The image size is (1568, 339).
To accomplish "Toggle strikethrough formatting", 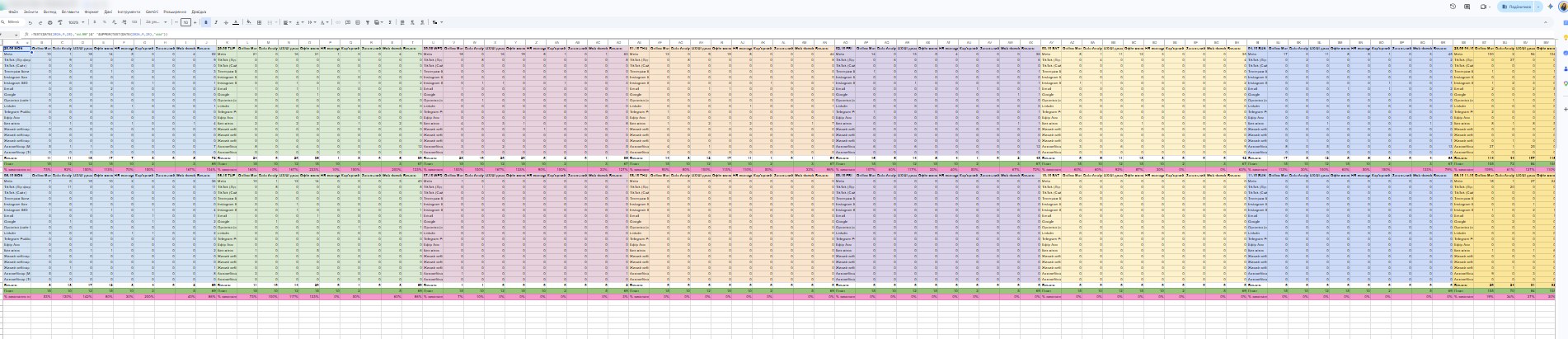I will click(226, 22).
